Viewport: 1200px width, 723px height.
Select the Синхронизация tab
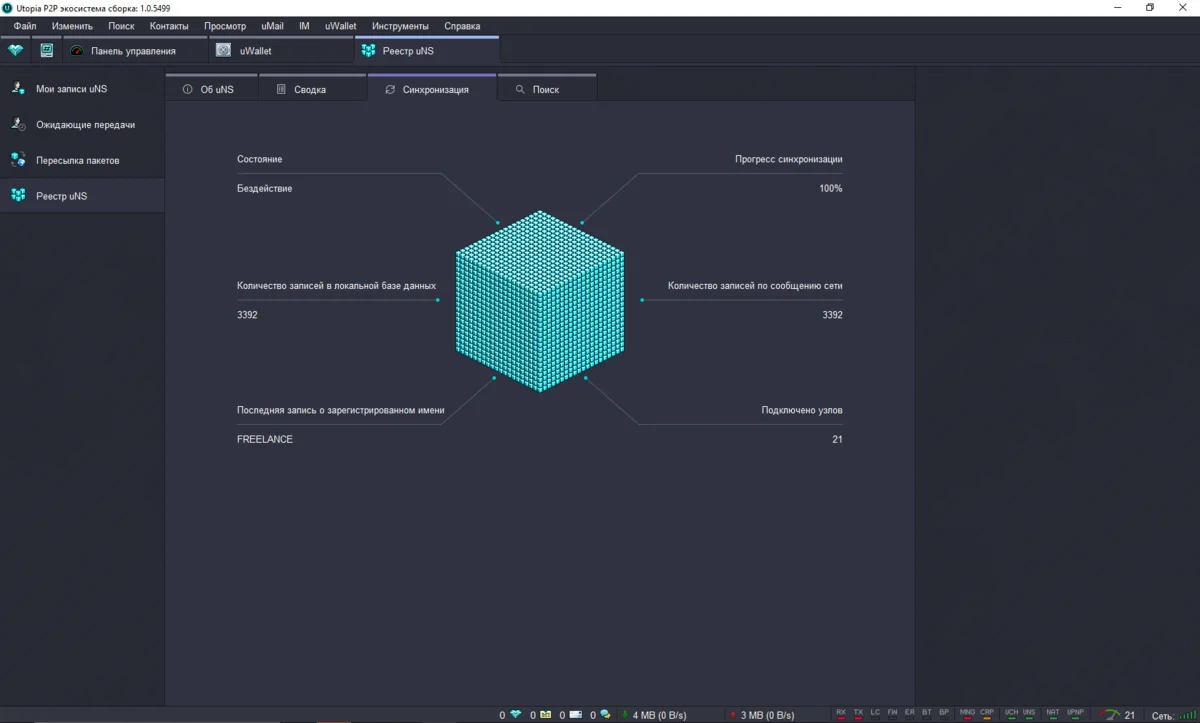(x=435, y=90)
